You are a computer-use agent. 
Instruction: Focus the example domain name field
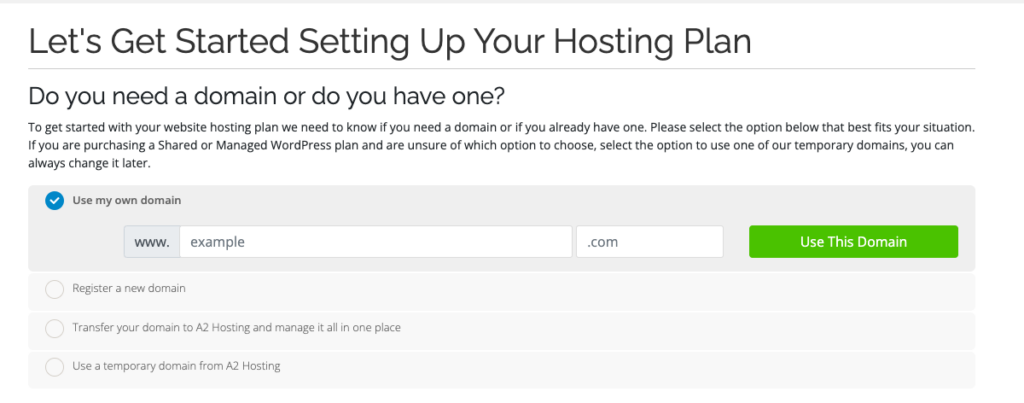coord(376,242)
